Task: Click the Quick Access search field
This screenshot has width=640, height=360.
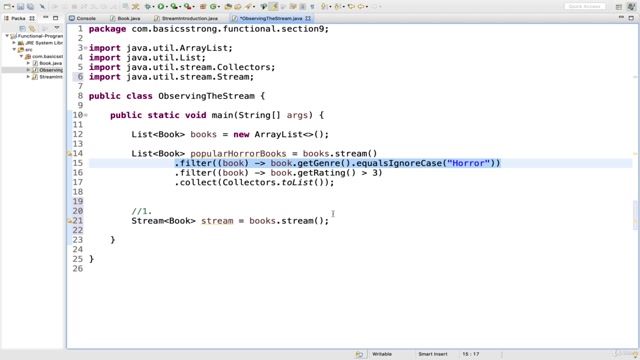Action: (x=585, y=7)
